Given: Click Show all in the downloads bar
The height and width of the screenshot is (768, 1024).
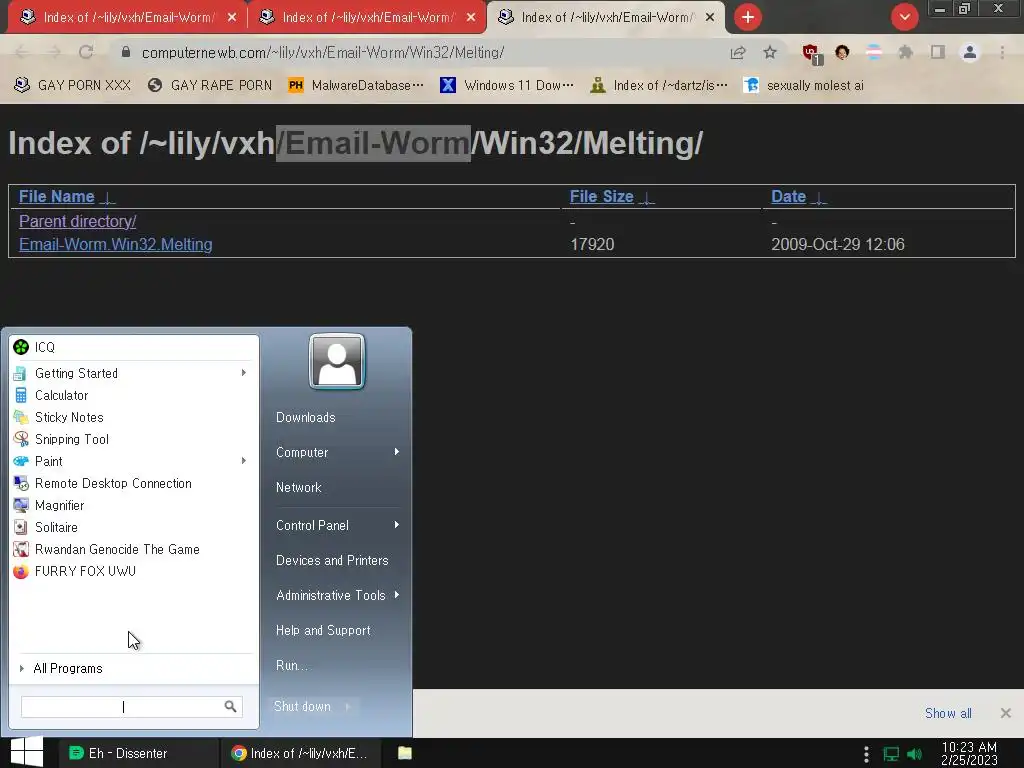Looking at the screenshot, I should tap(948, 713).
